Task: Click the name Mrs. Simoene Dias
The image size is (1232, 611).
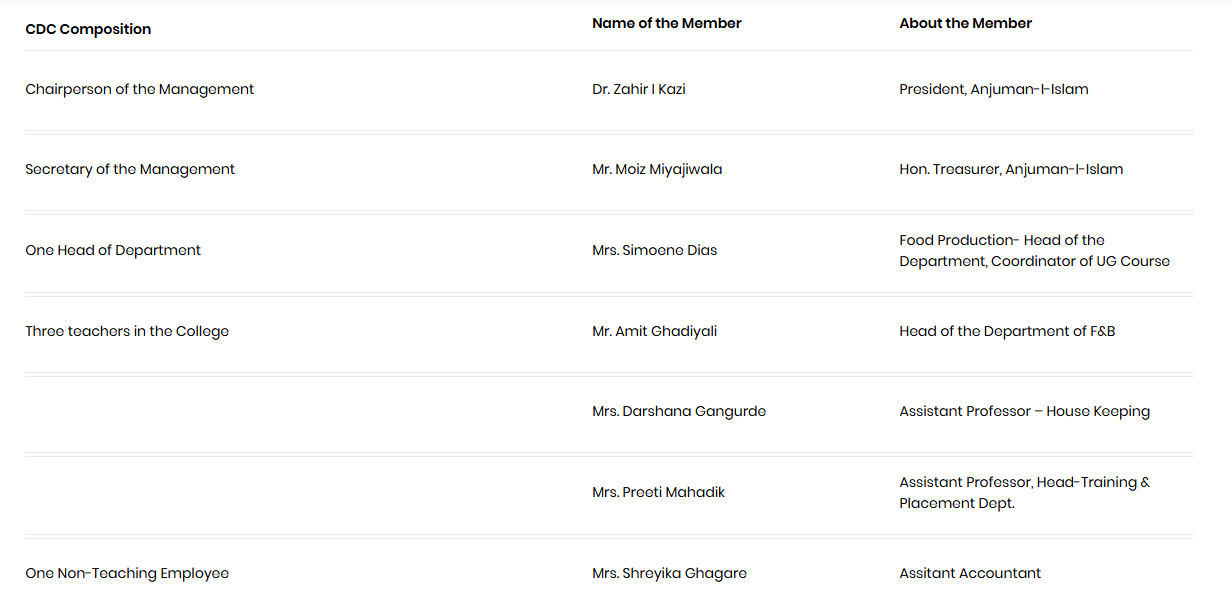Action: [x=654, y=250]
